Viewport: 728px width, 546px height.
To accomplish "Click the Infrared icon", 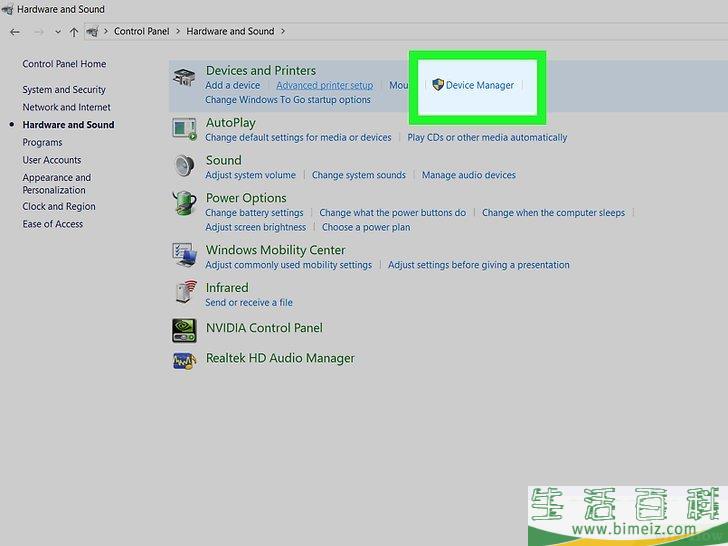I will (x=185, y=293).
